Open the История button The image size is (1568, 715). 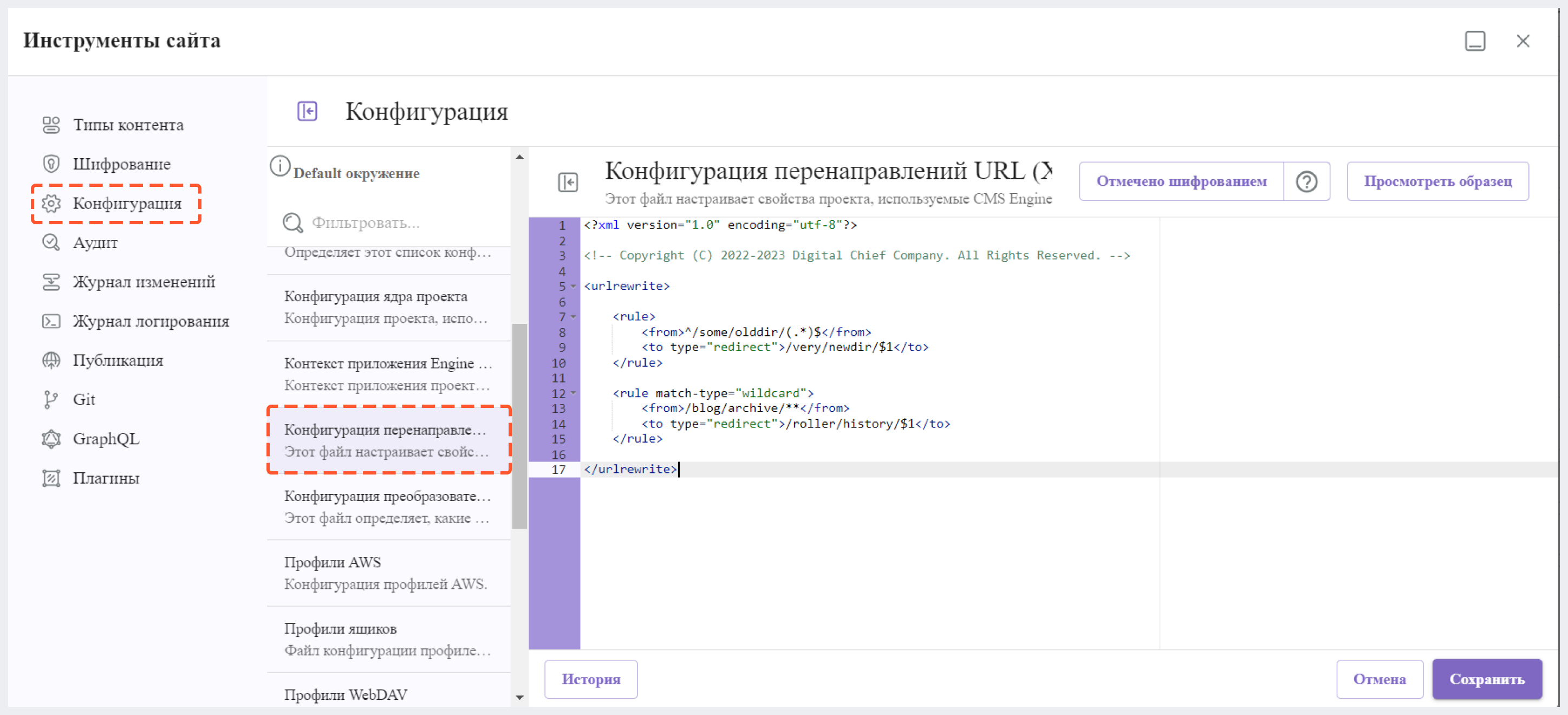point(590,679)
